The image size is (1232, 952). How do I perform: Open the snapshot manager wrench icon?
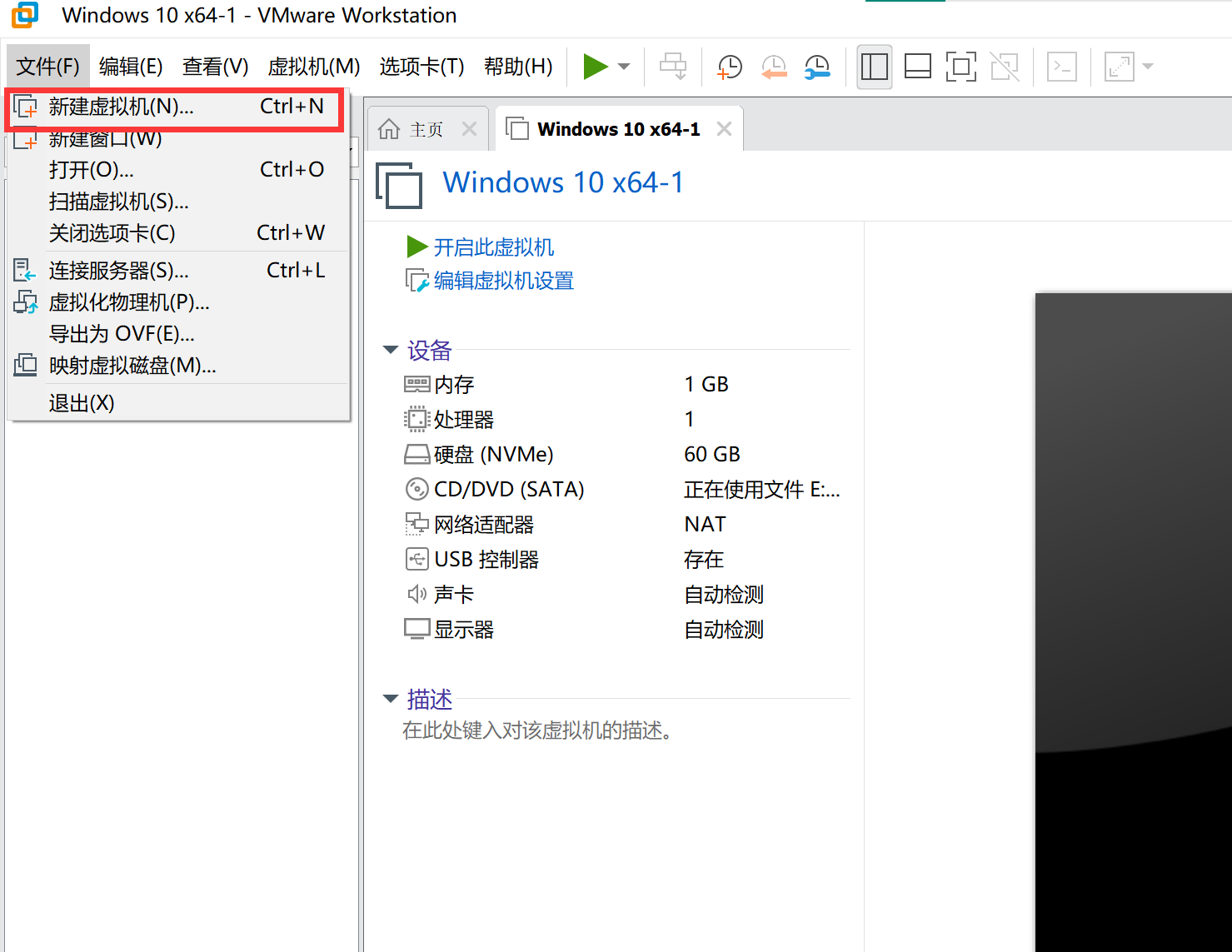point(817,67)
